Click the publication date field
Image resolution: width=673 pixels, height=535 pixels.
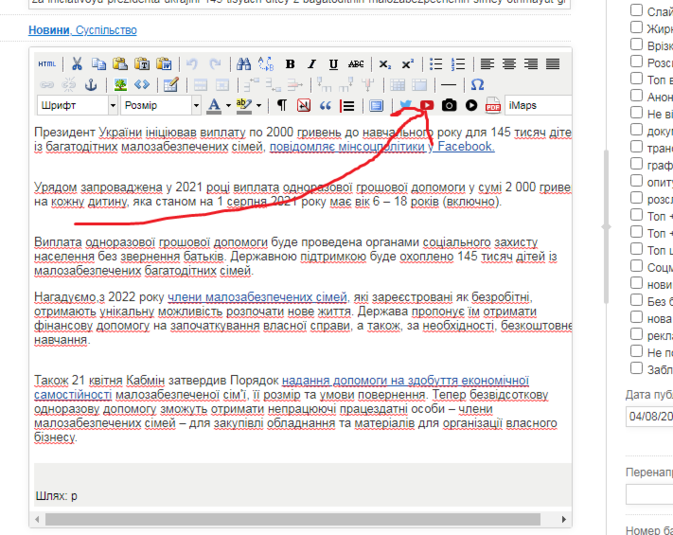click(x=650, y=415)
